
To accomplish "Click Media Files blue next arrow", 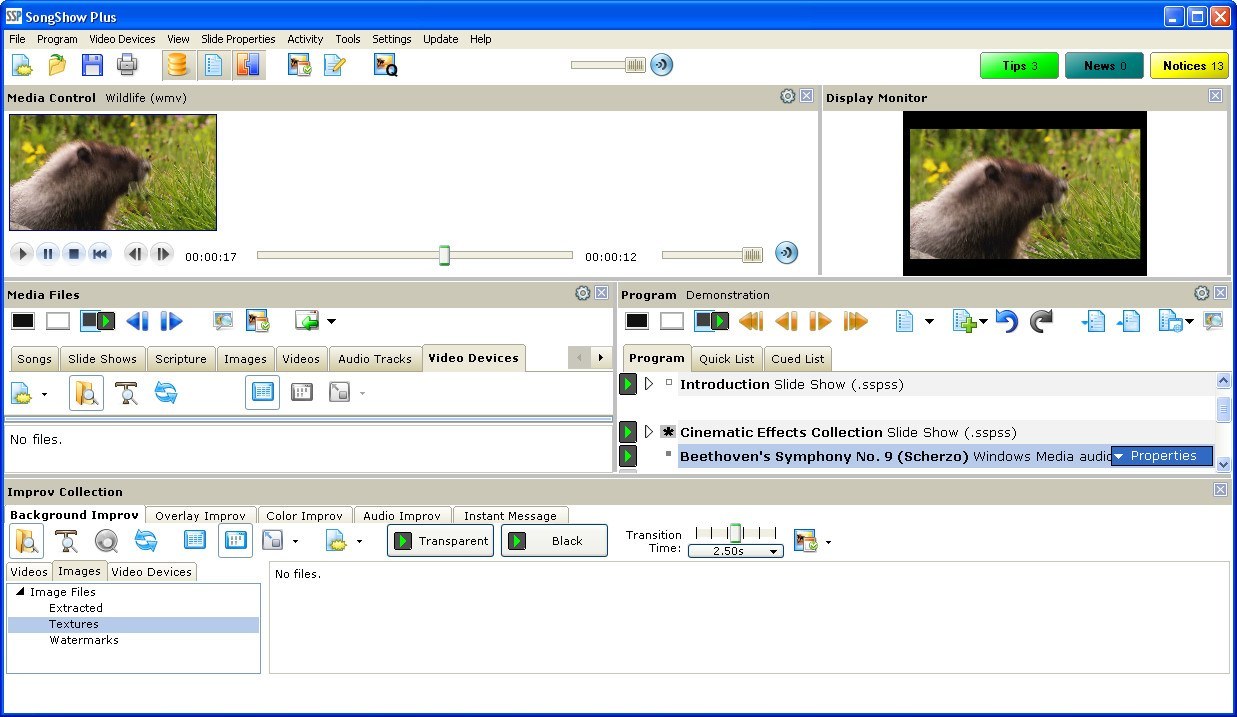I will coord(172,321).
